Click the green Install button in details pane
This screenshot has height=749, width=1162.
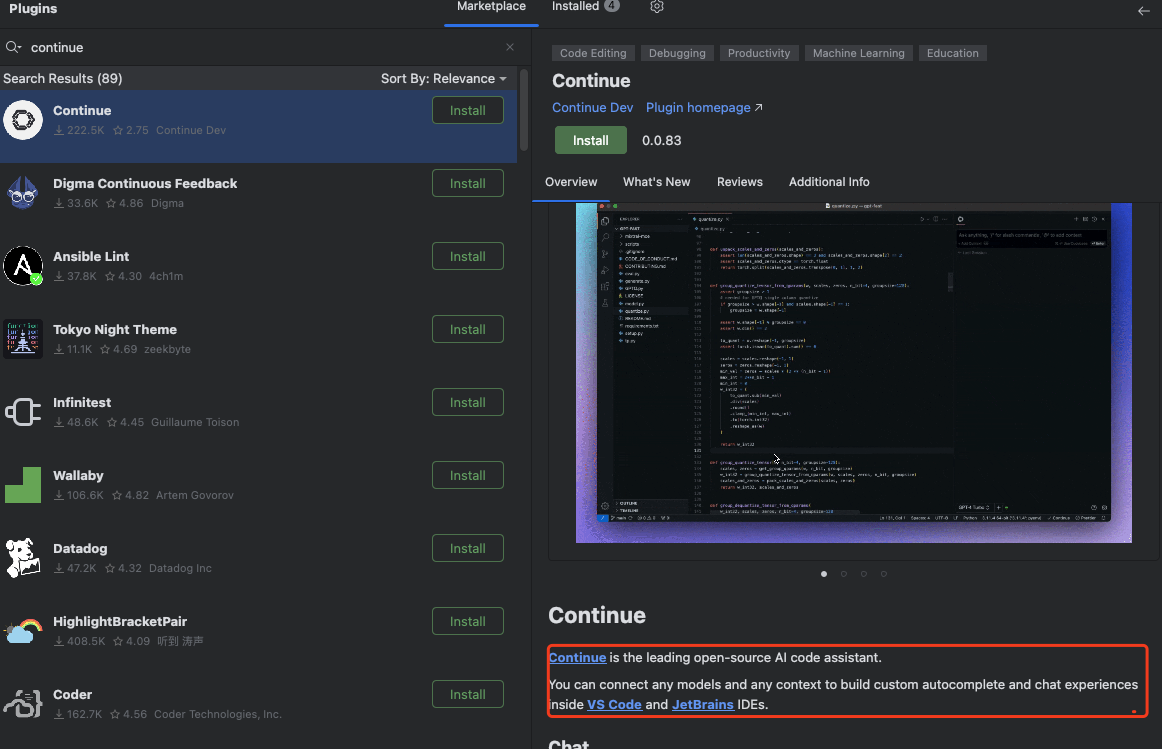[591, 140]
